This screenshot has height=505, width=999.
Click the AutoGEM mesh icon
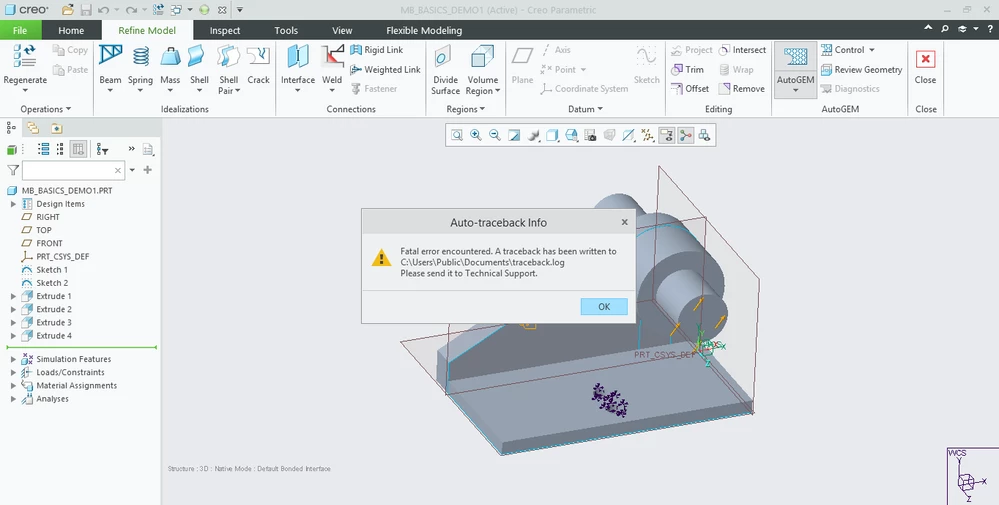click(x=795, y=57)
